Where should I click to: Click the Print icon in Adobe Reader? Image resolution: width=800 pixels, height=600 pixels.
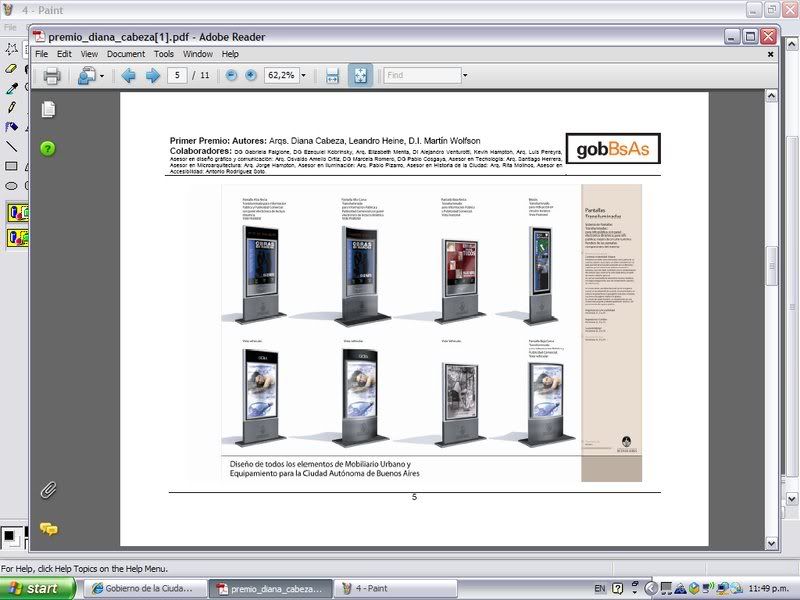tap(52, 76)
